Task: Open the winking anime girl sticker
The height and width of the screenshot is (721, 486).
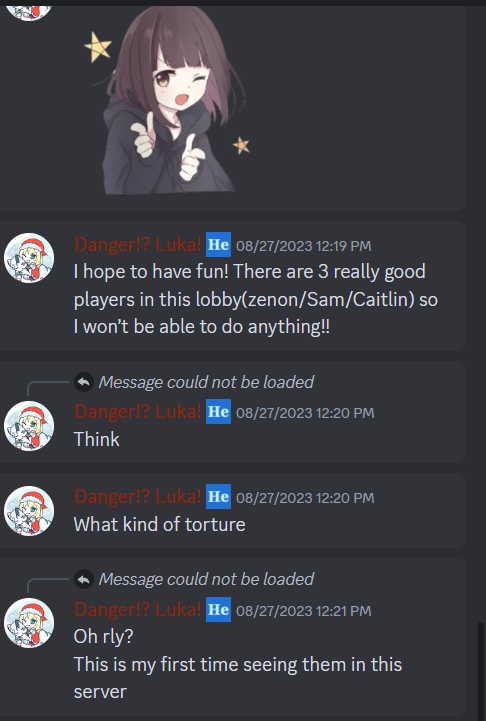Action: pos(168,100)
